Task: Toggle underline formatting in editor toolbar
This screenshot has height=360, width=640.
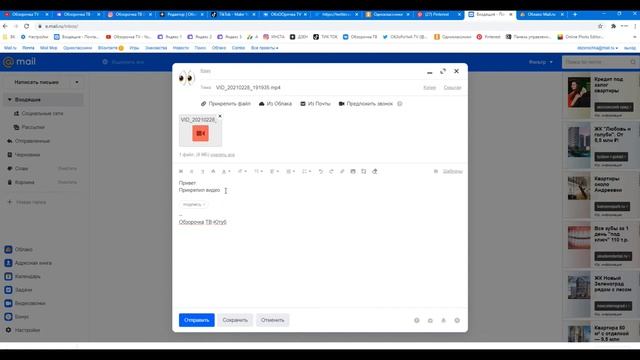Action: (x=202, y=171)
